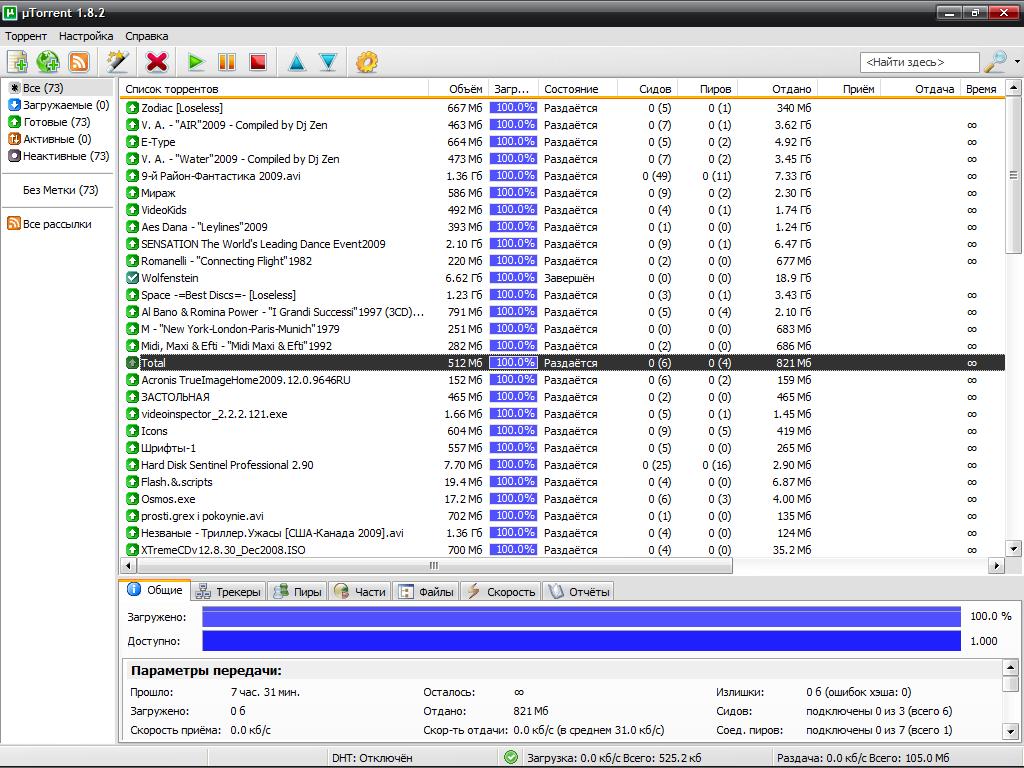Image resolution: width=1024 pixels, height=768 pixels.
Task: Click seeding icon beside Icons torrent
Action: [132, 431]
